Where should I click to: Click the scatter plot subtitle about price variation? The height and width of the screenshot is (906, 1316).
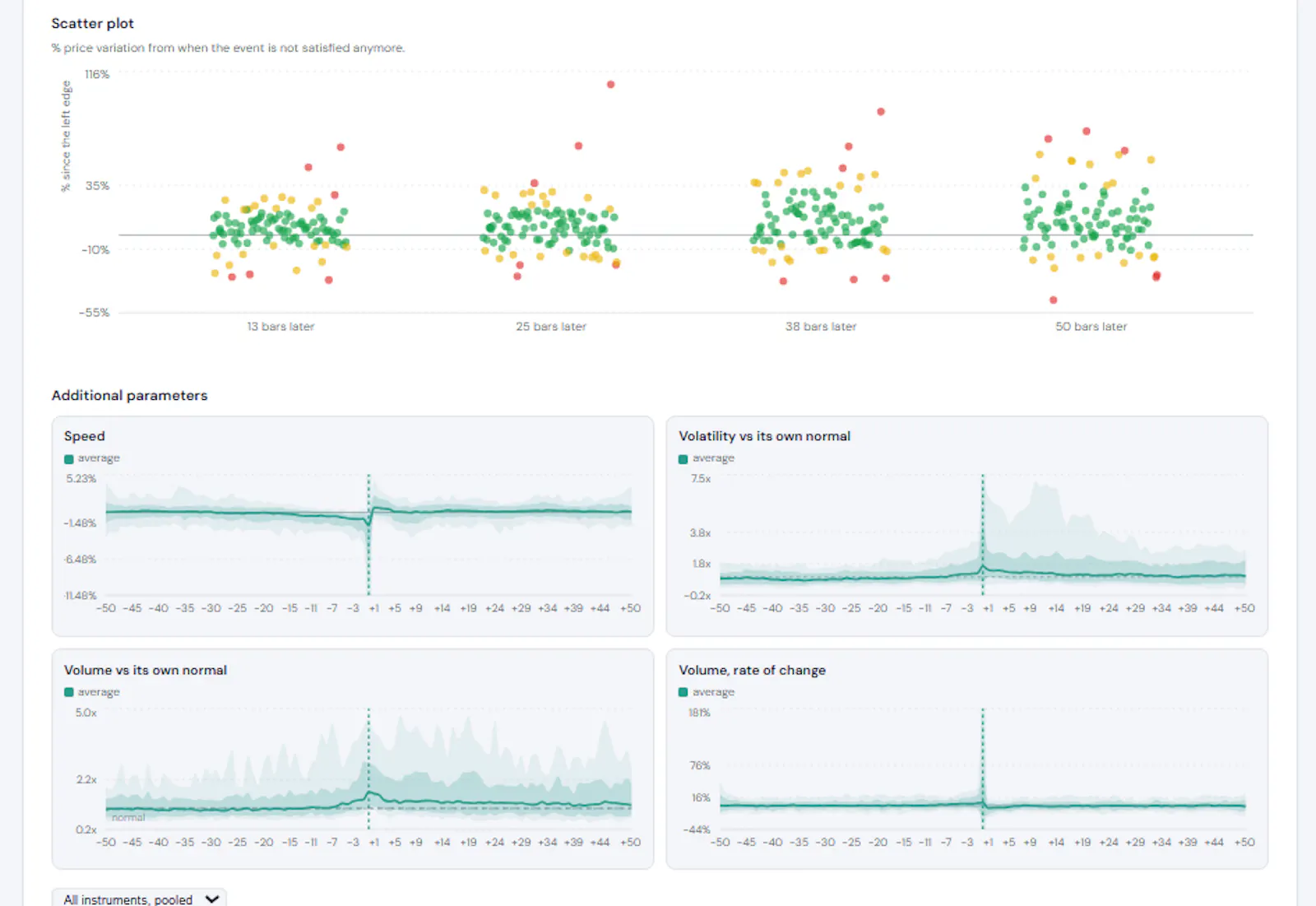click(228, 48)
